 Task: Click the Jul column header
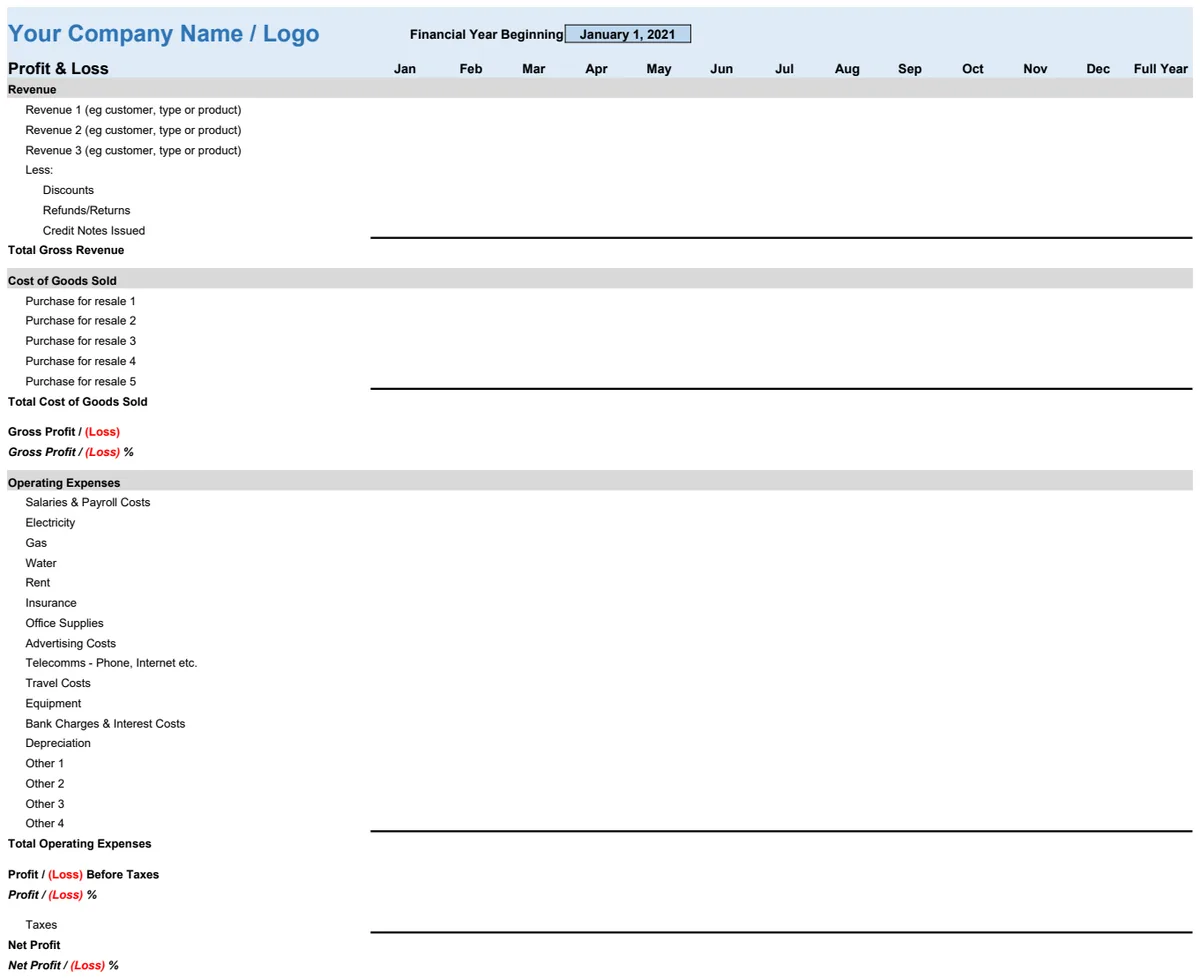(x=785, y=69)
